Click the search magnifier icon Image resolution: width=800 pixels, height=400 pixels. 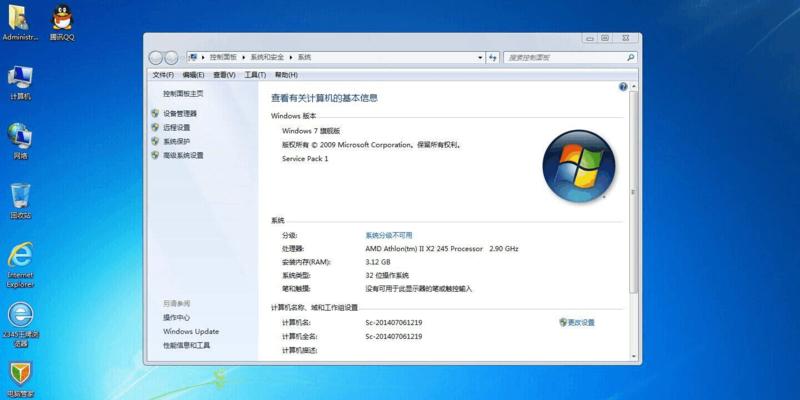[x=631, y=57]
